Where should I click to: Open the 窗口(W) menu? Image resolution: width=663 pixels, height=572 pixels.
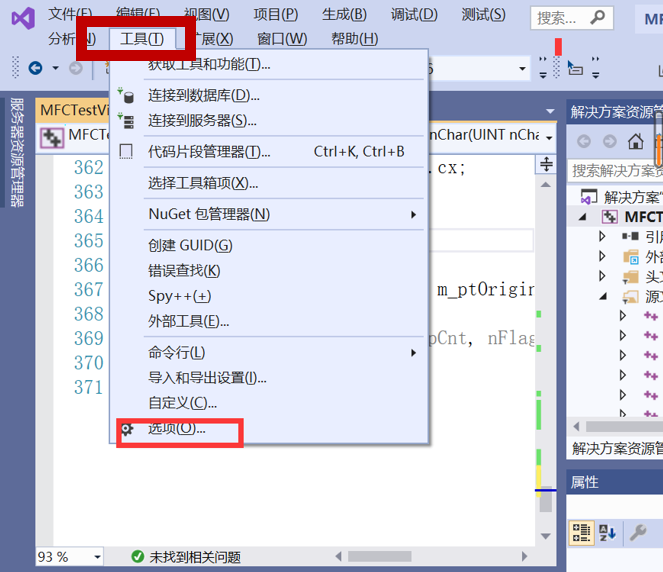tap(282, 39)
